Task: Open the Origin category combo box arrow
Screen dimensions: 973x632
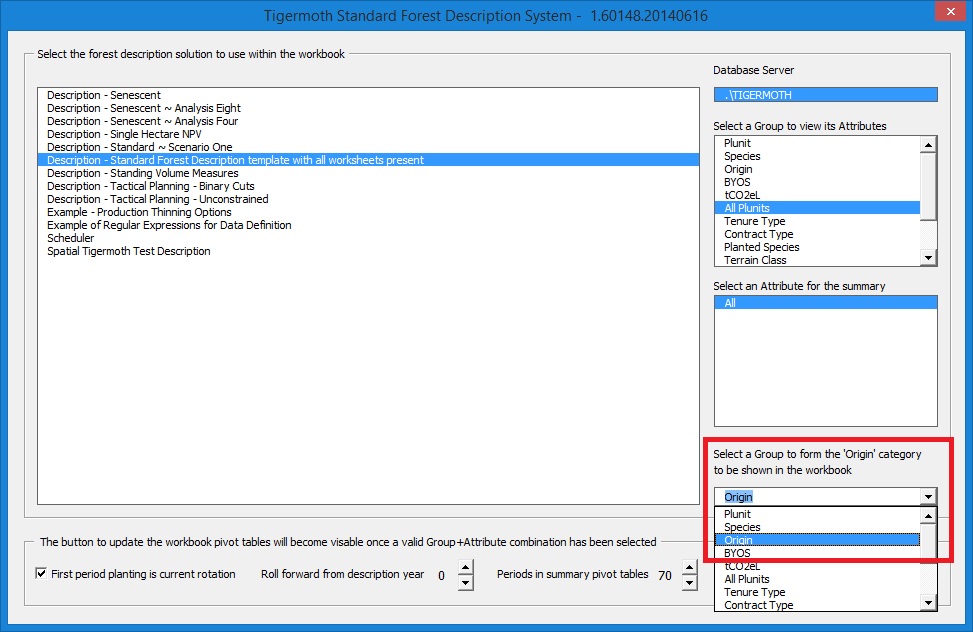Action: coord(928,497)
